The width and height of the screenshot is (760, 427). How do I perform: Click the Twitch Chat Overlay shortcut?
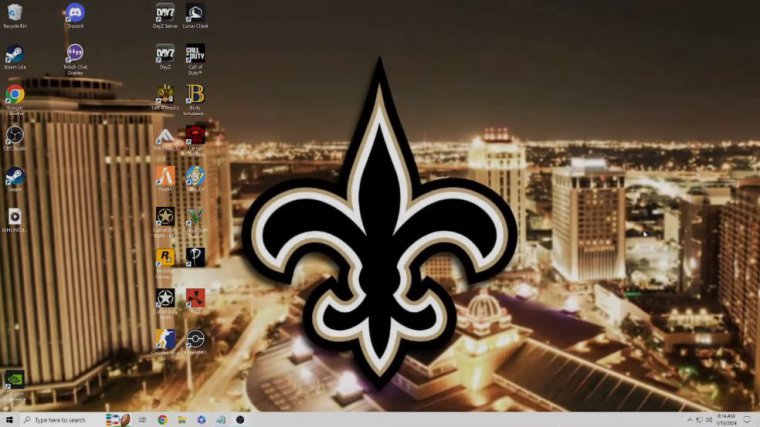pyautogui.click(x=74, y=53)
